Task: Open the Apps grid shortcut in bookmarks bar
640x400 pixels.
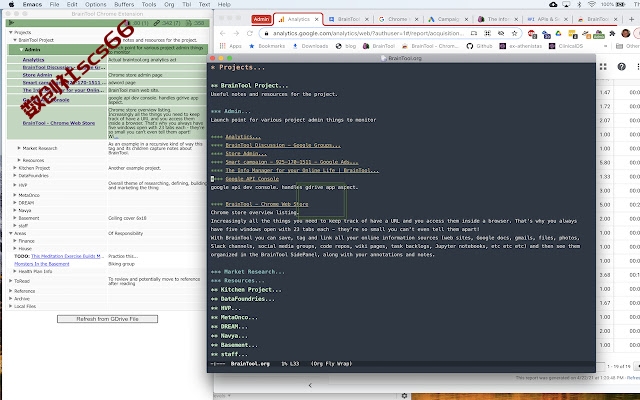Action: click(231, 46)
